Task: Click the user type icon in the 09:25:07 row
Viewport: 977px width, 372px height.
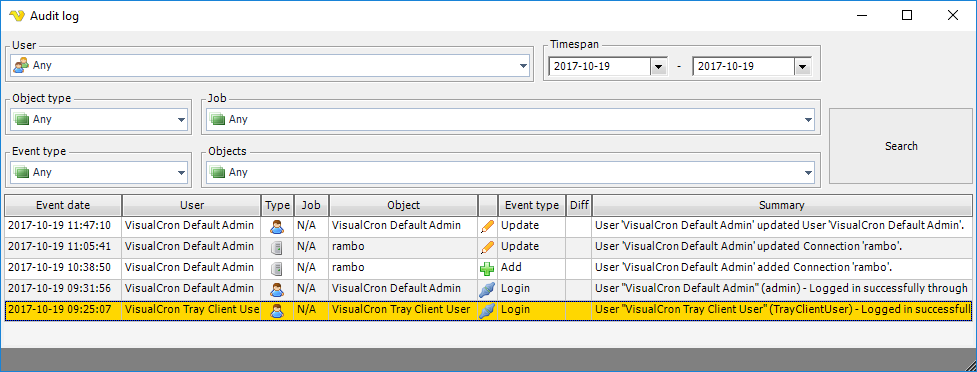Action: 277,310
